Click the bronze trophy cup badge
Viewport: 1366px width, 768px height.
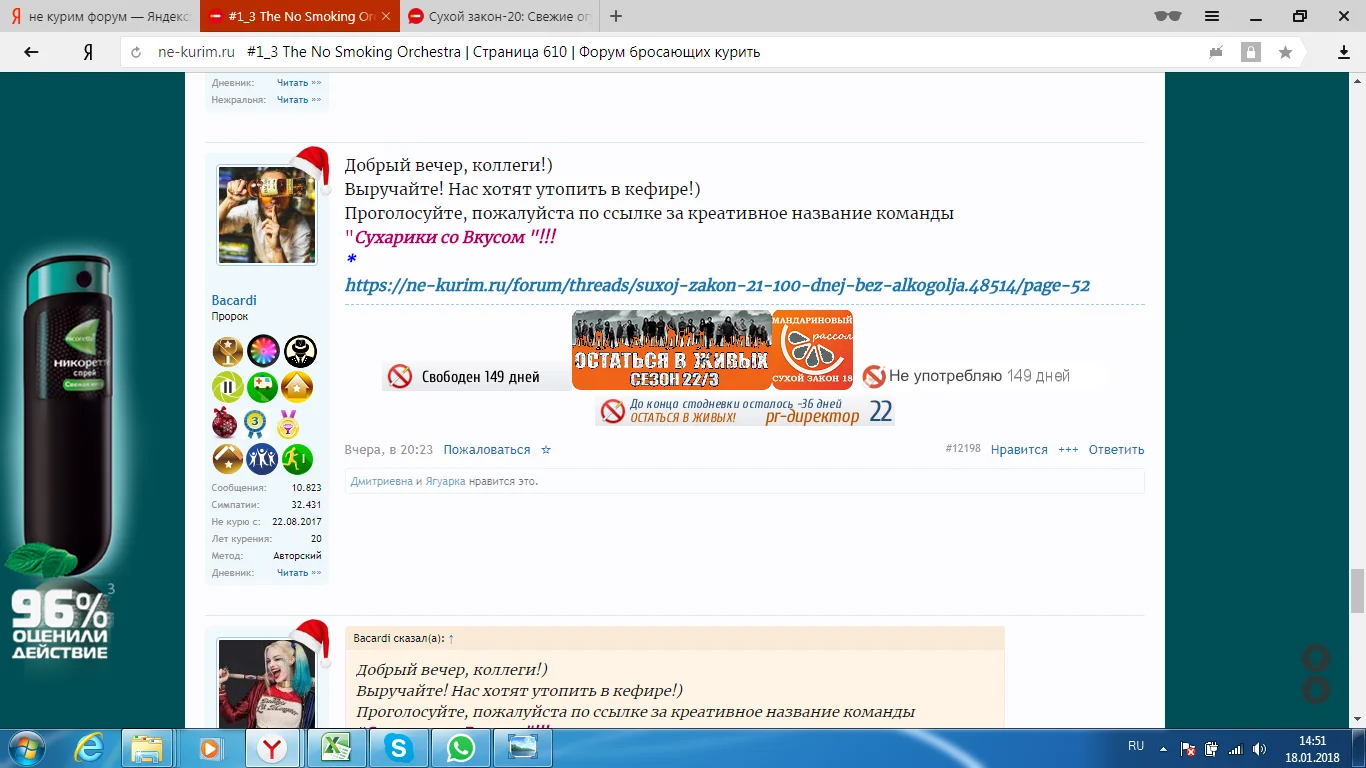(x=228, y=351)
